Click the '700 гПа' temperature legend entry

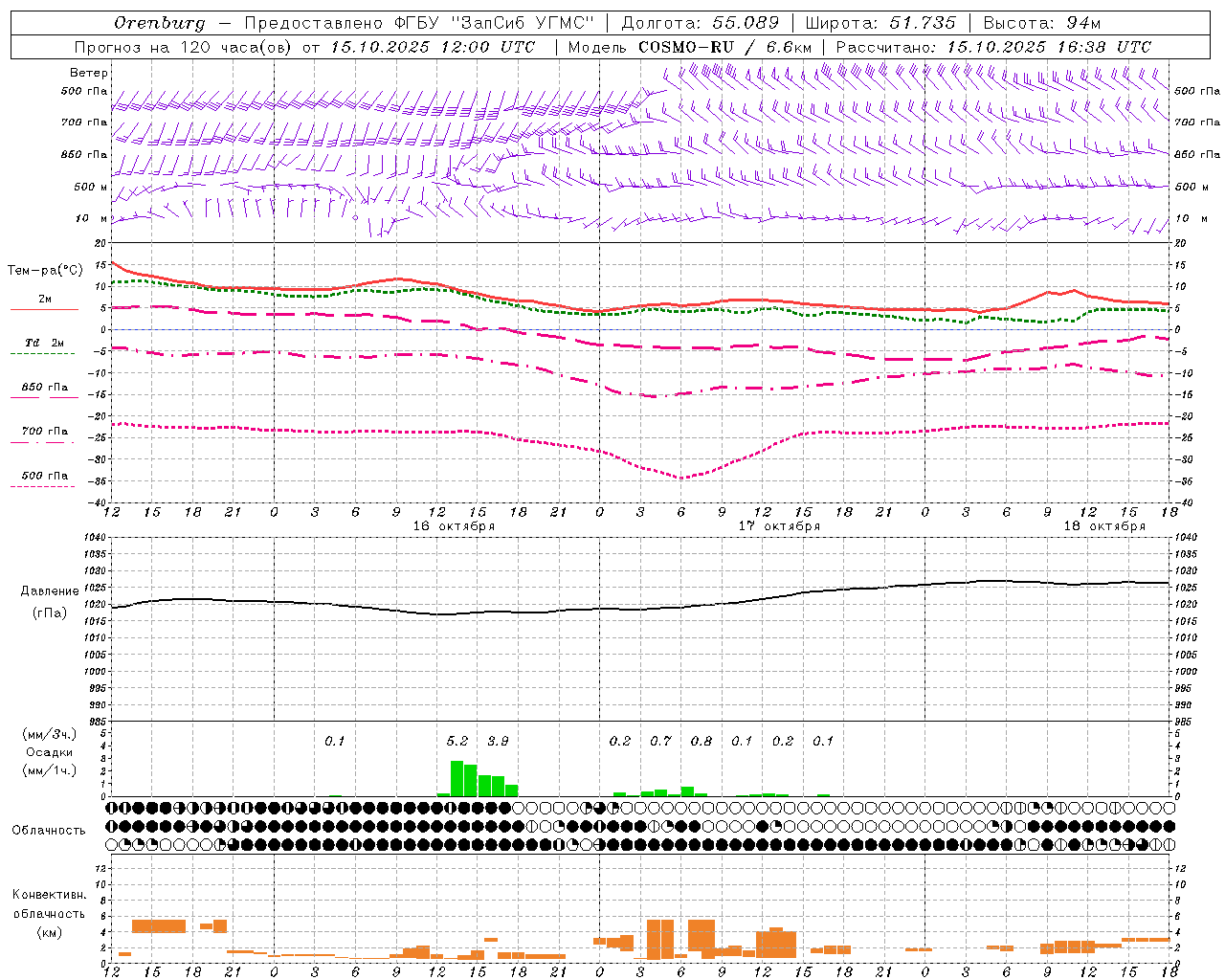44,432
